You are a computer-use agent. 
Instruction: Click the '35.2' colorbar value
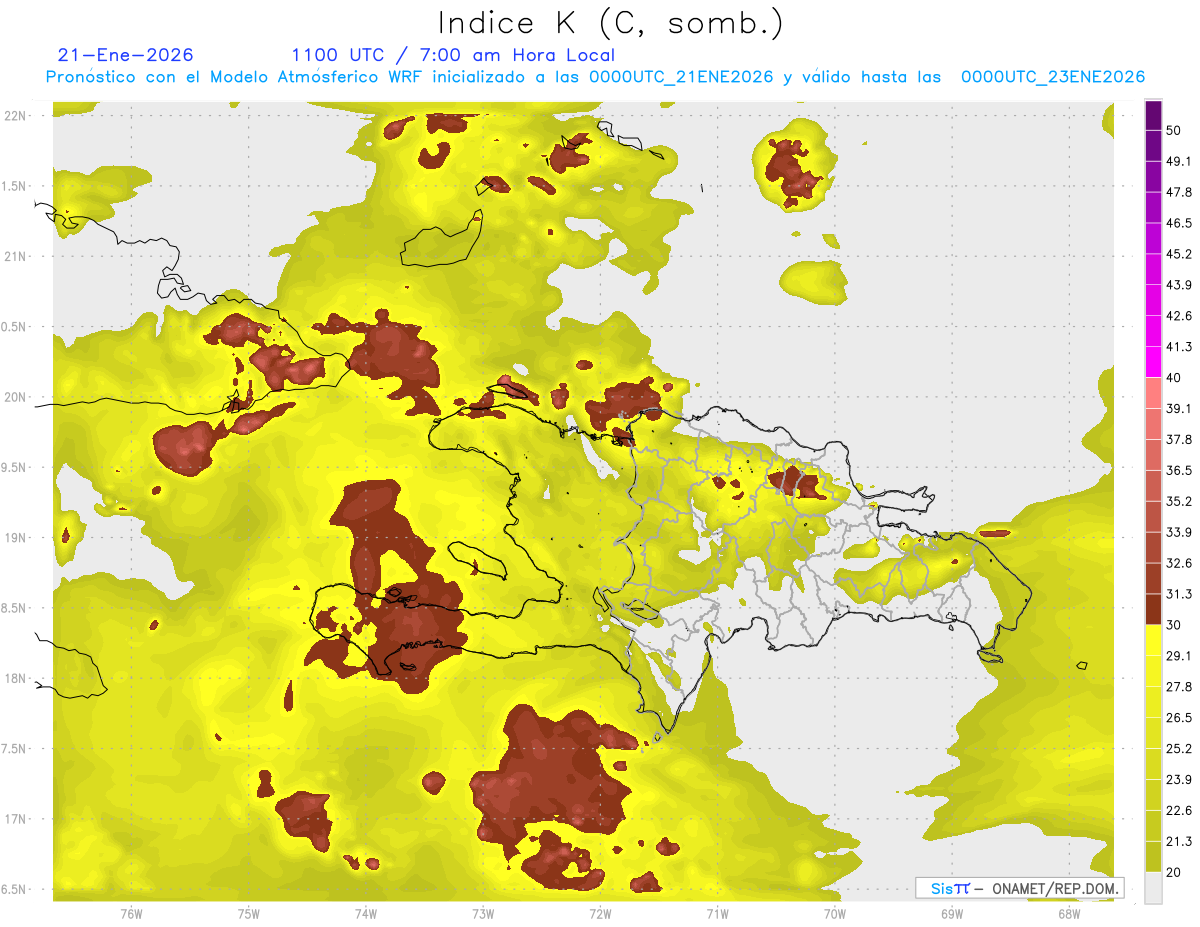(1179, 501)
